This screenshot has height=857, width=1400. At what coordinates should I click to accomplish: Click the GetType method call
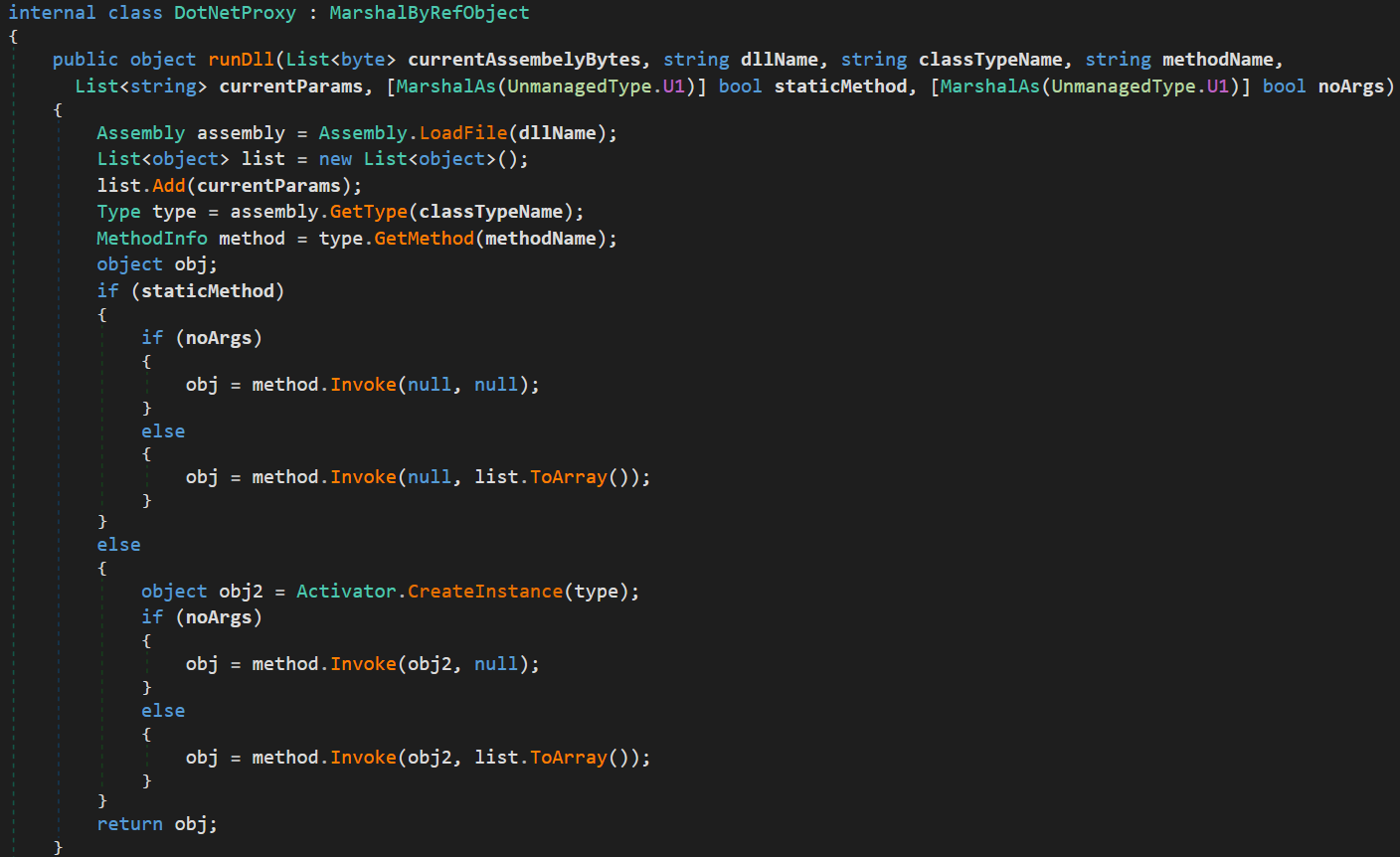point(369,212)
